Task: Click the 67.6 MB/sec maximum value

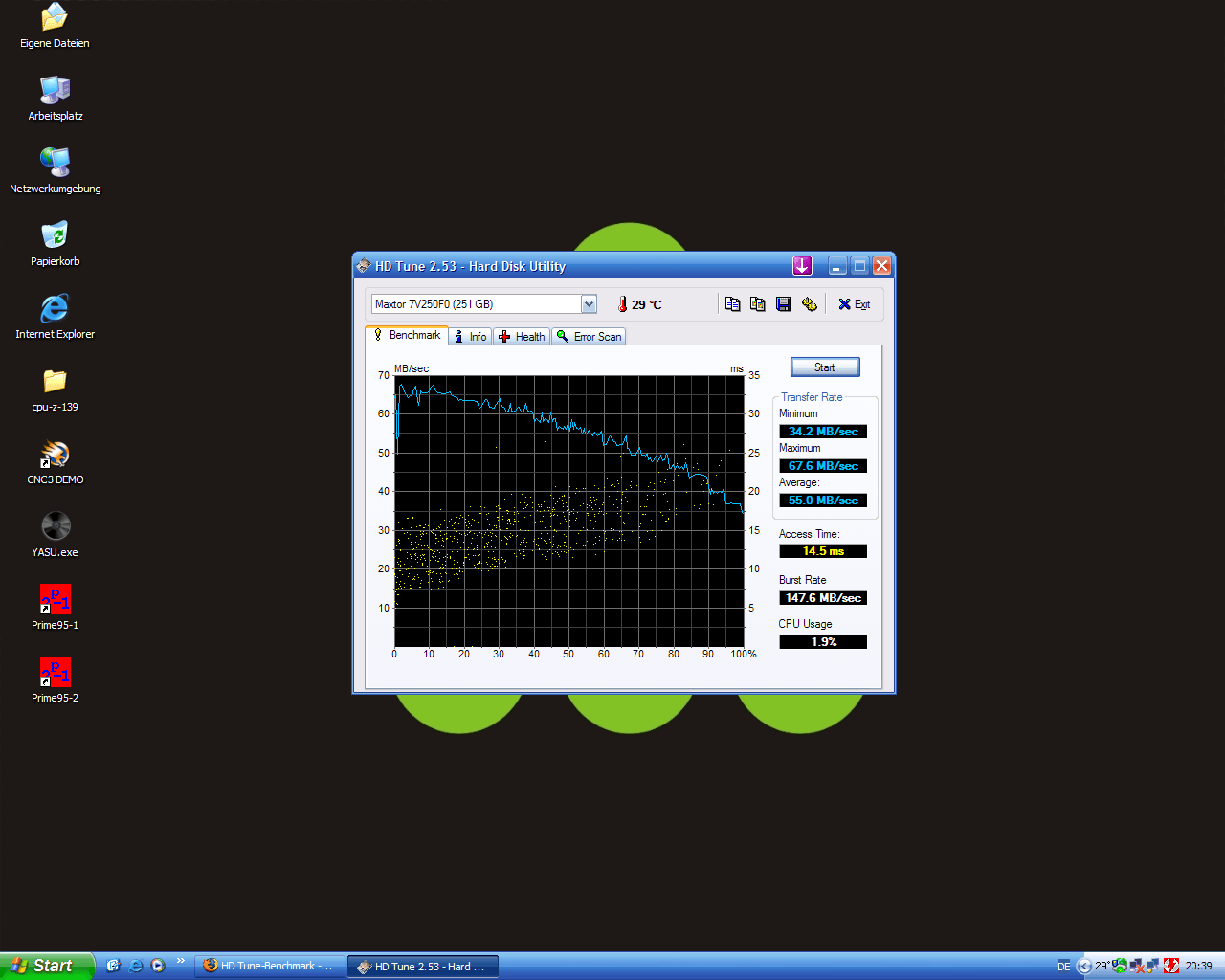Action: [823, 466]
